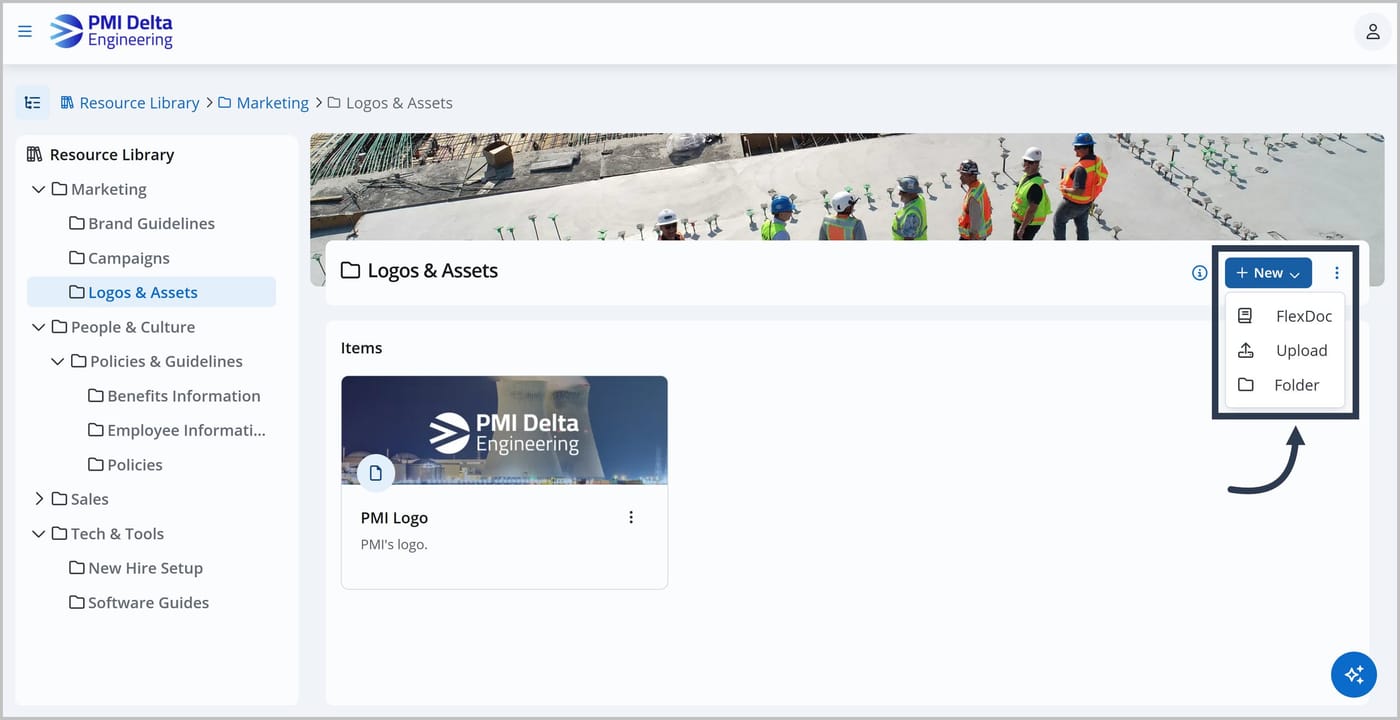Select People & Culture in tree
Screen dimensions: 1400x720
coord(133,327)
